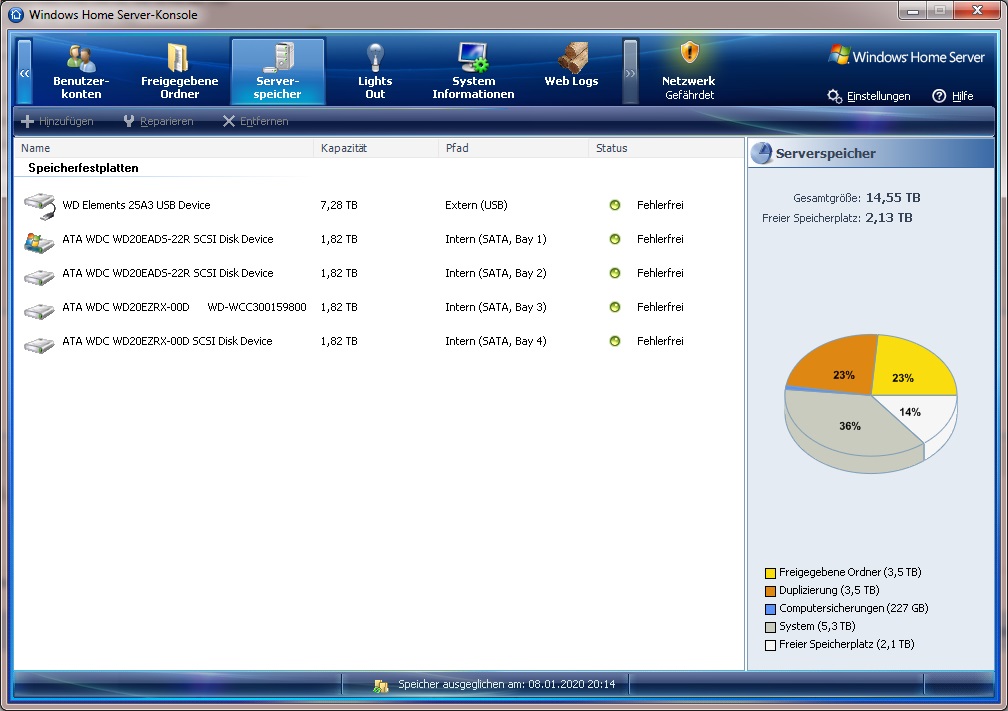Click the Windows Home Server logo
Screen dimensions: 1008x711
906,56
